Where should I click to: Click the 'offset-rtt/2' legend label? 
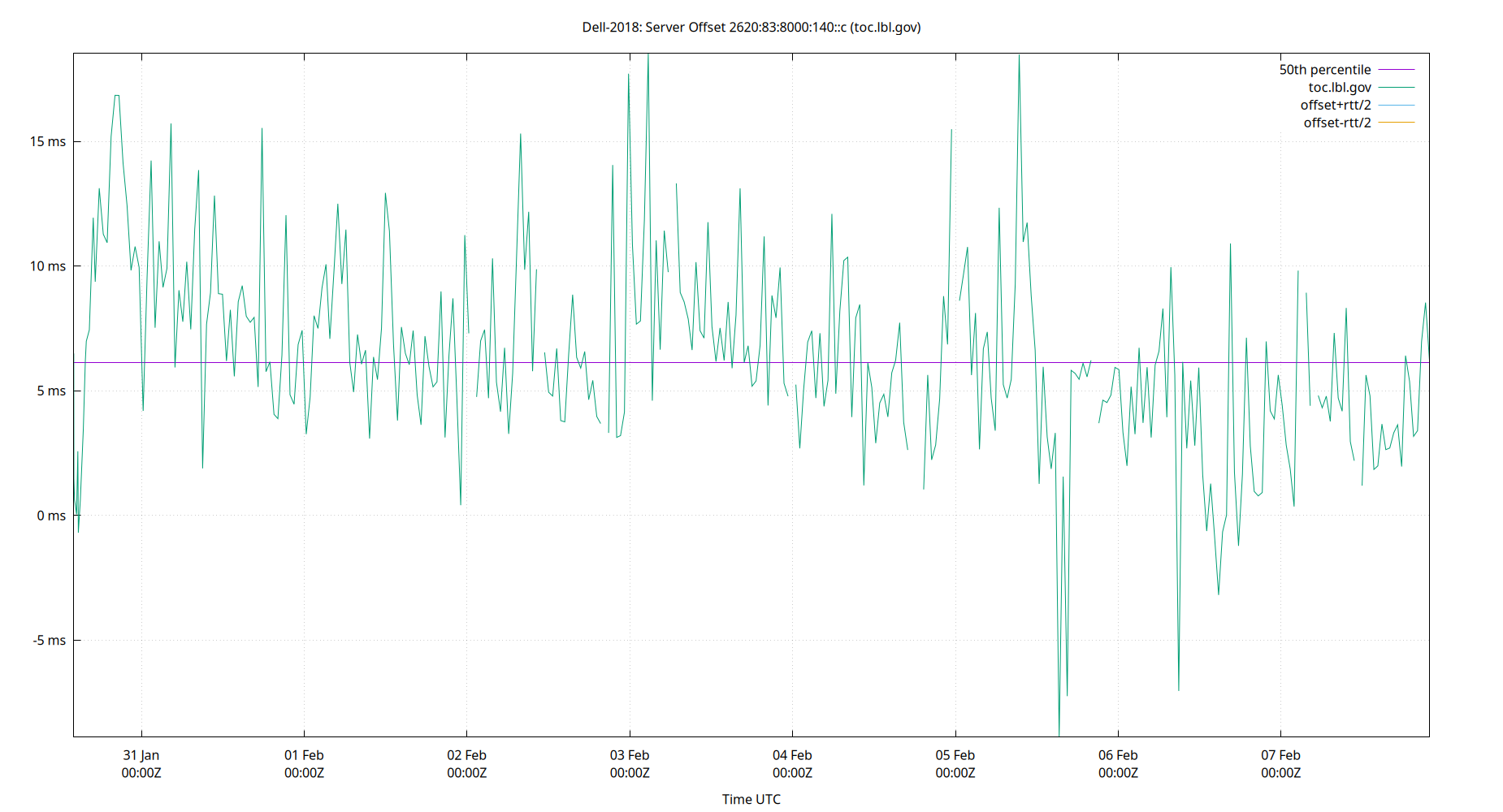(x=1336, y=122)
